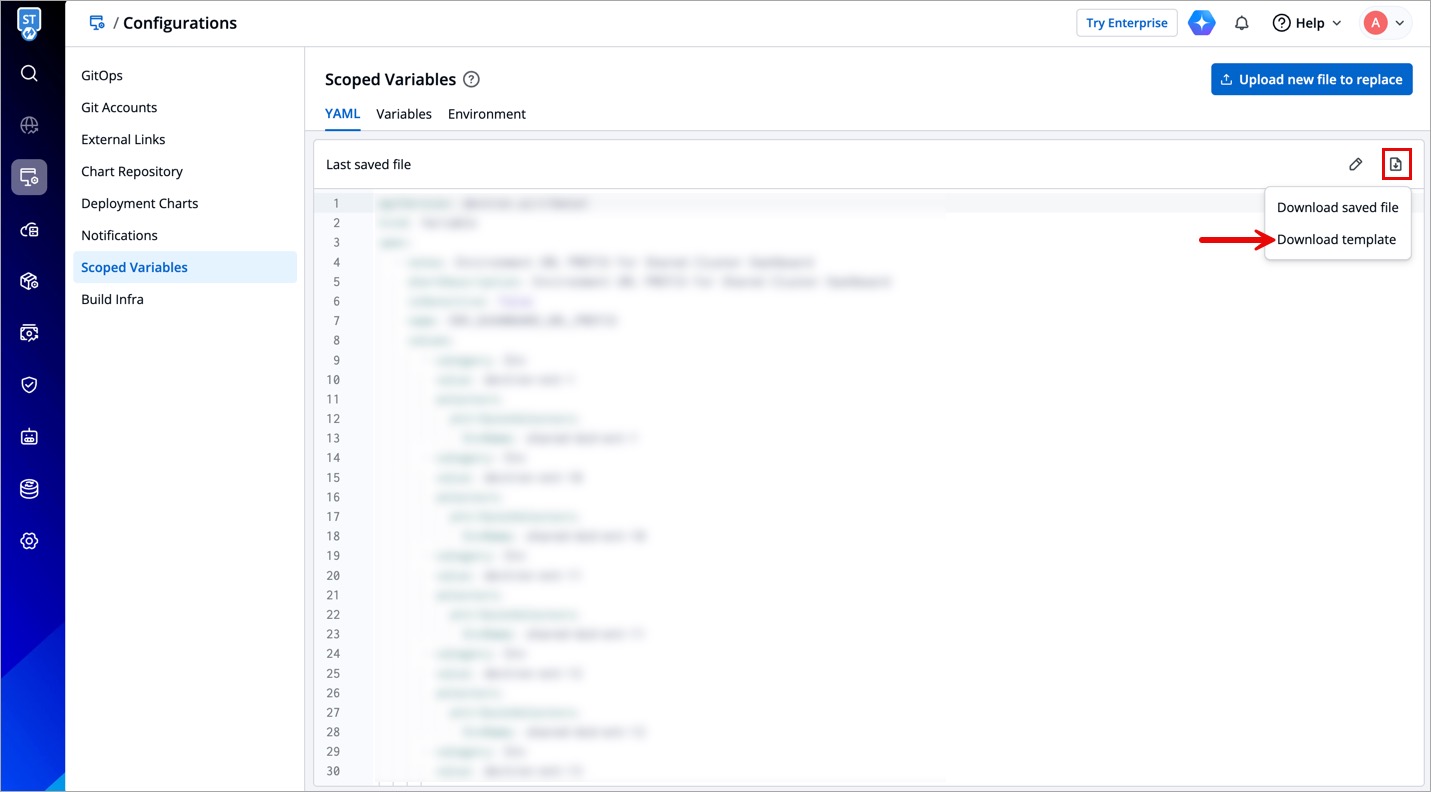Select Download template from menu

pyautogui.click(x=1336, y=240)
